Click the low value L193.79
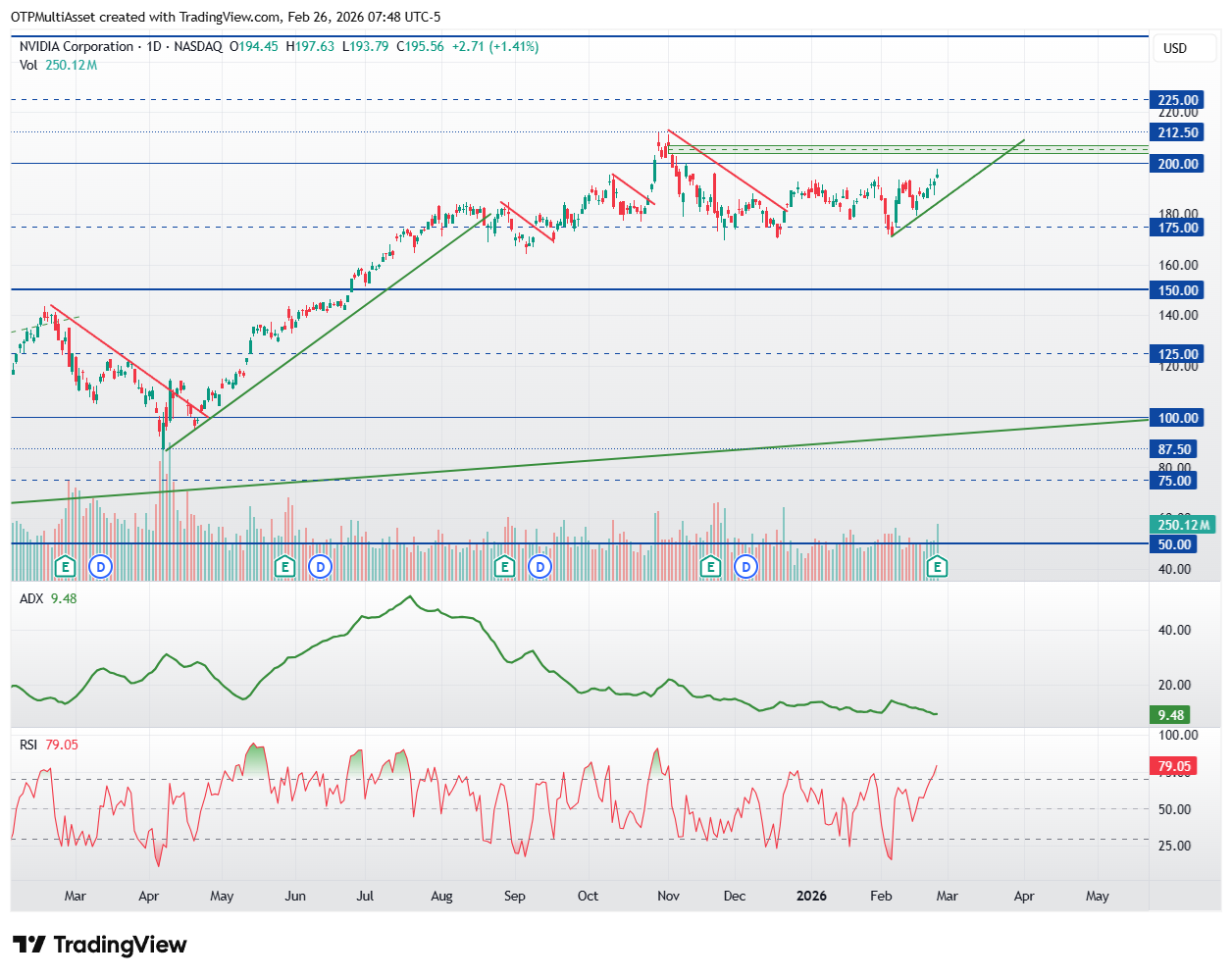1232x978 pixels. coord(365,46)
